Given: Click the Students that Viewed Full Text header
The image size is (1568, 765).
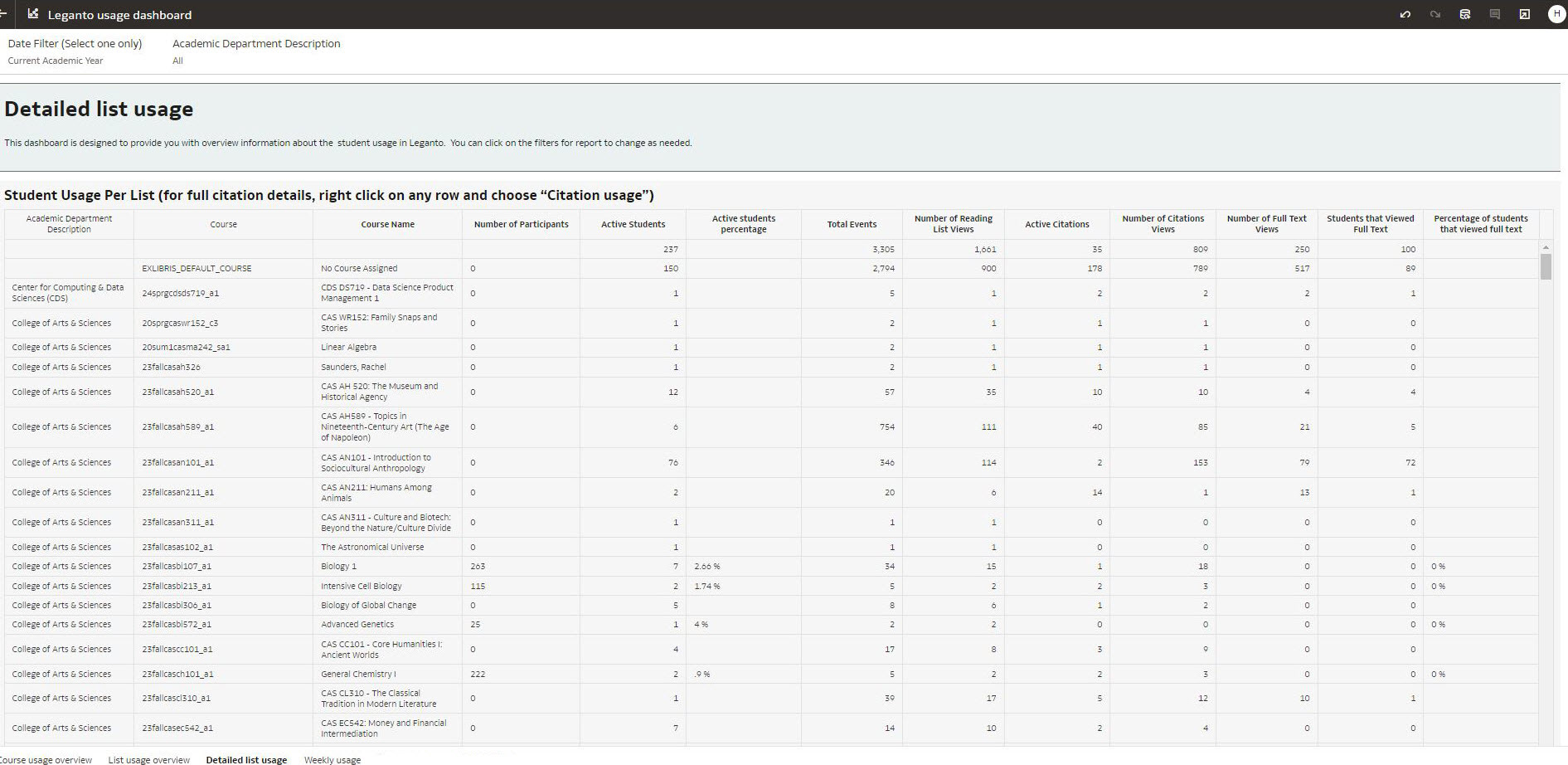Looking at the screenshot, I should click(1370, 224).
